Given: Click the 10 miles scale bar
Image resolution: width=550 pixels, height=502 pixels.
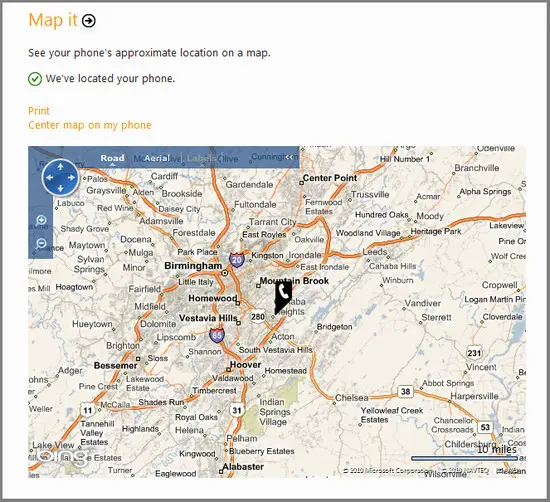Looking at the screenshot, I should [464, 458].
